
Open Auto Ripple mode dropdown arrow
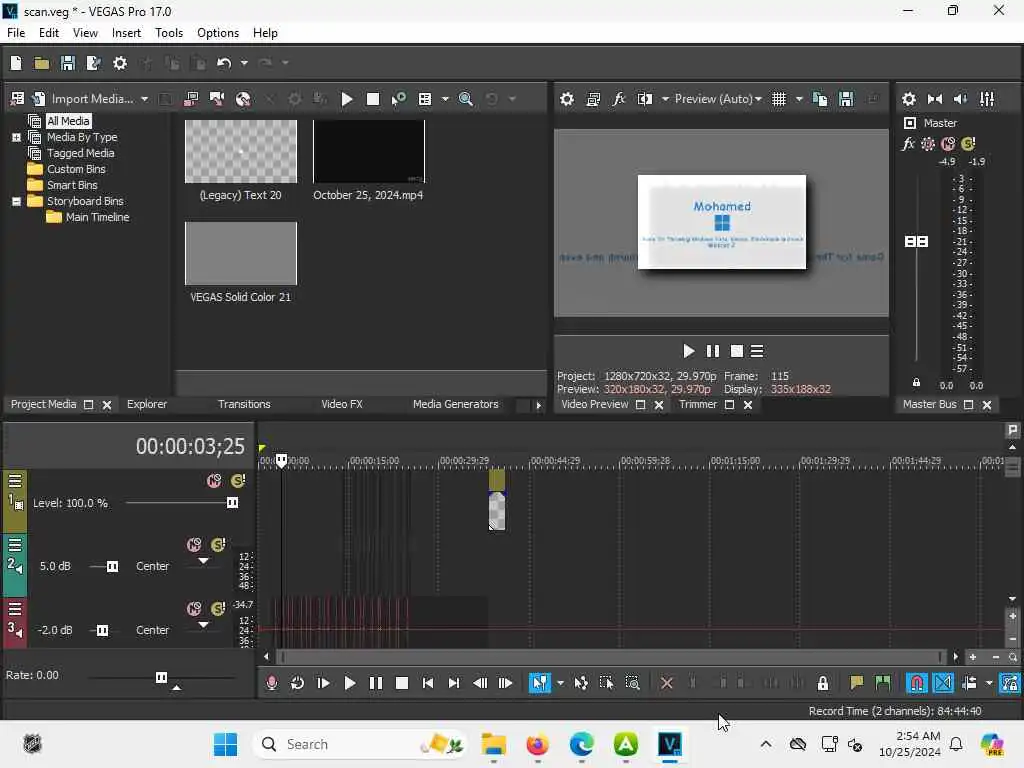tap(989, 684)
